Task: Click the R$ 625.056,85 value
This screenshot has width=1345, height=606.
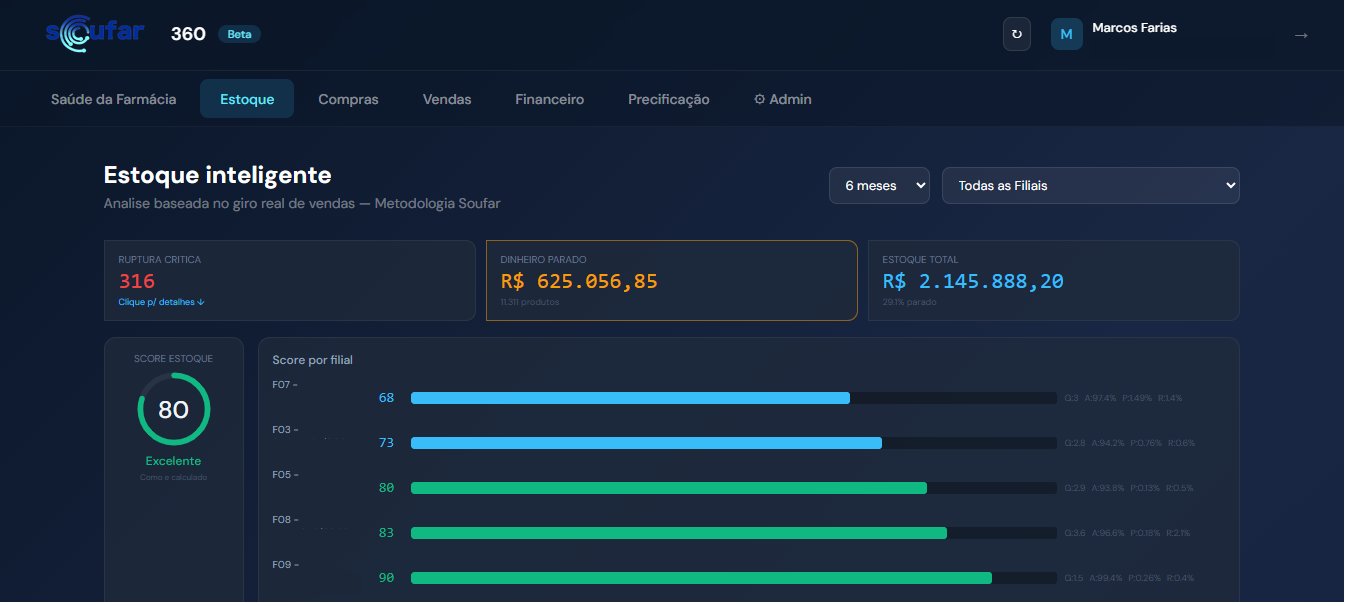Action: click(x=579, y=281)
